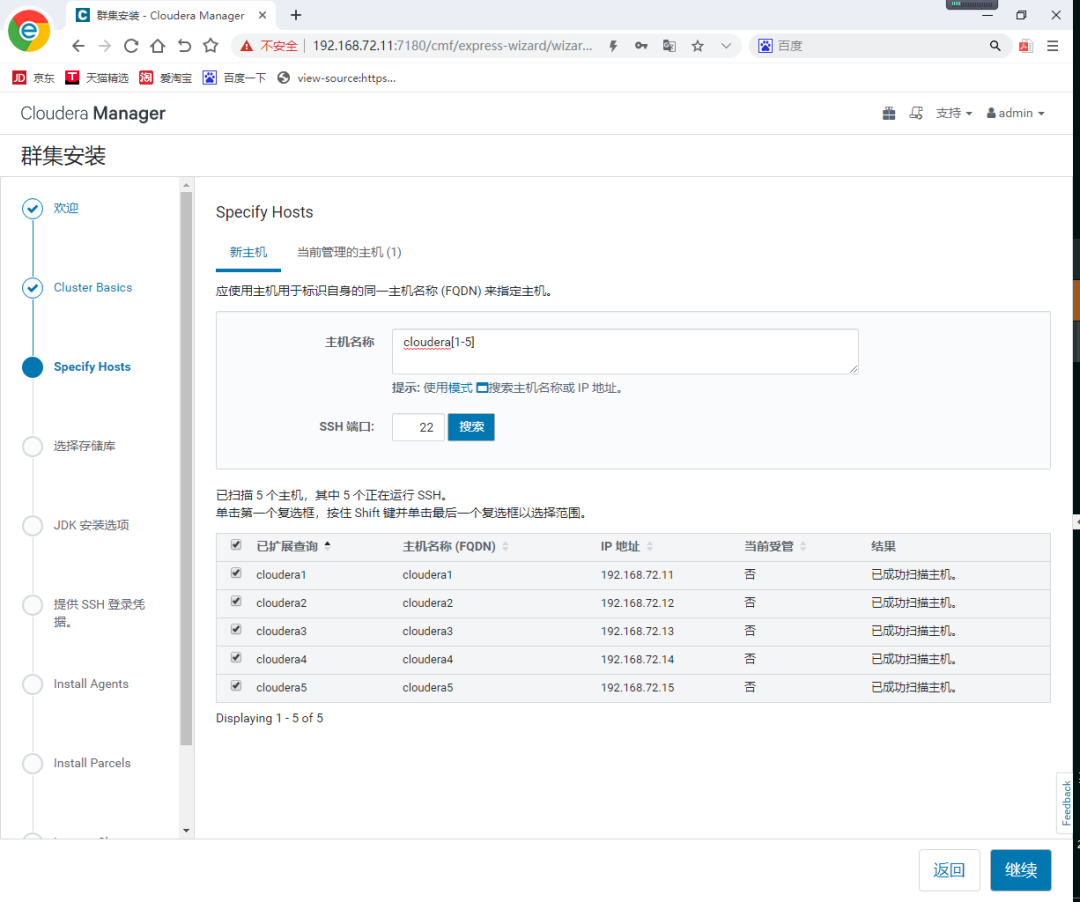
Task: Click the 返回 button
Action: [949, 870]
